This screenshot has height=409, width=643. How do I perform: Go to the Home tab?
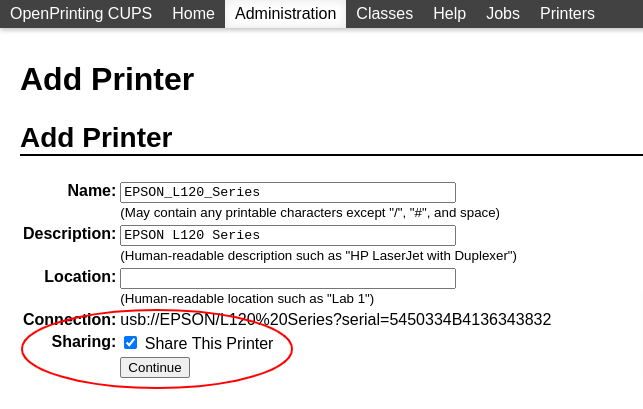coord(193,14)
